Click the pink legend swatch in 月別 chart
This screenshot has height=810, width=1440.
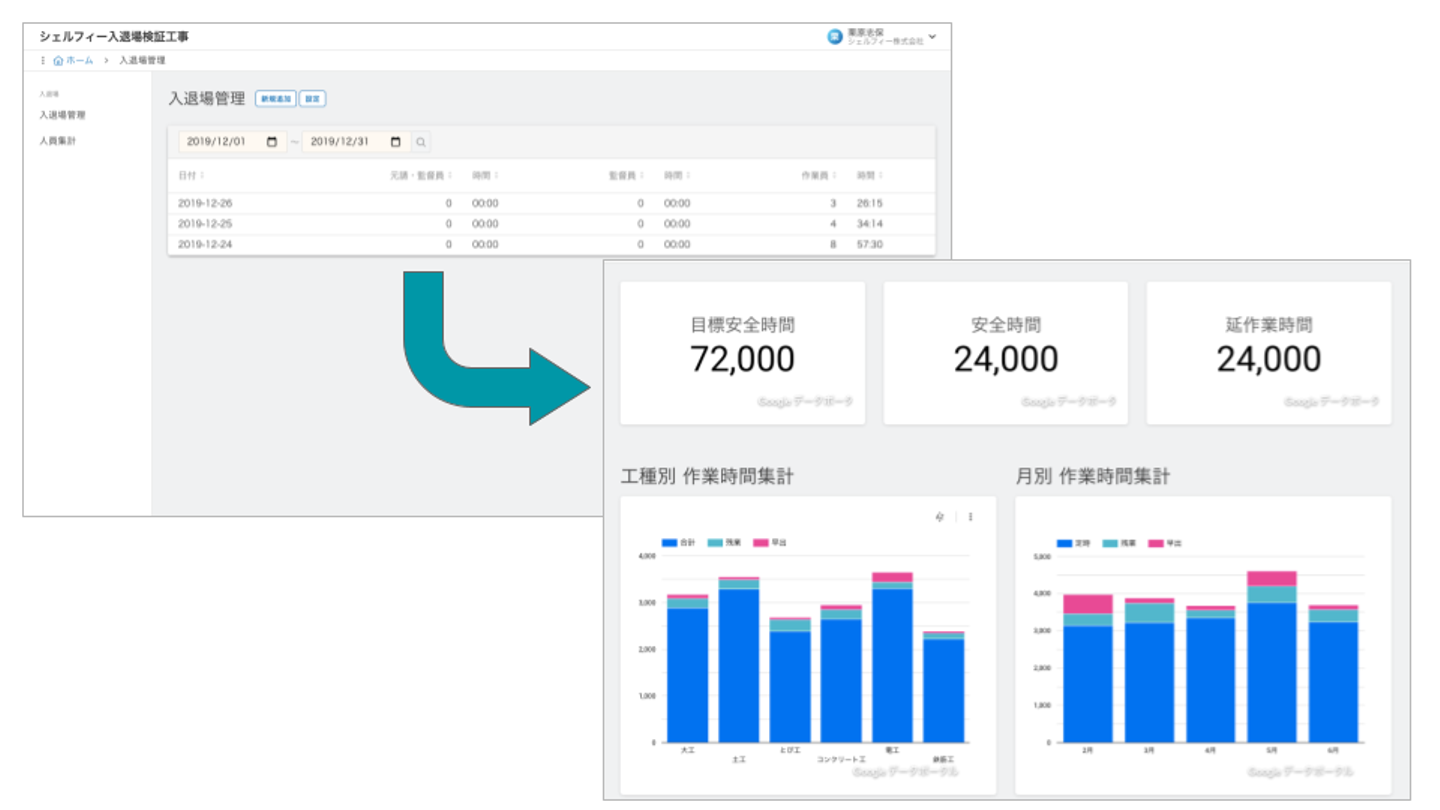pyautogui.click(x=1156, y=543)
